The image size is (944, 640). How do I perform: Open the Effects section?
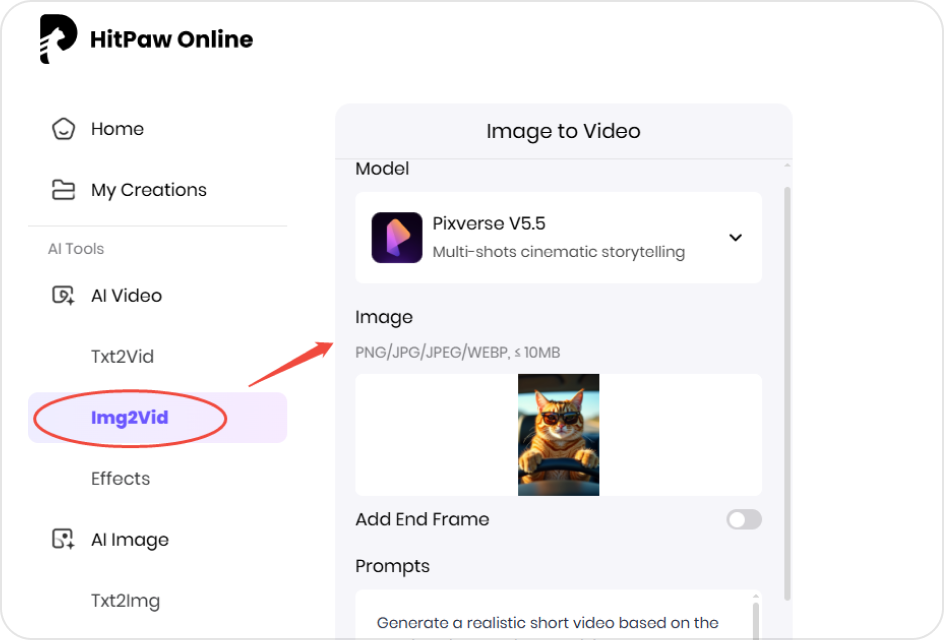click(x=120, y=478)
